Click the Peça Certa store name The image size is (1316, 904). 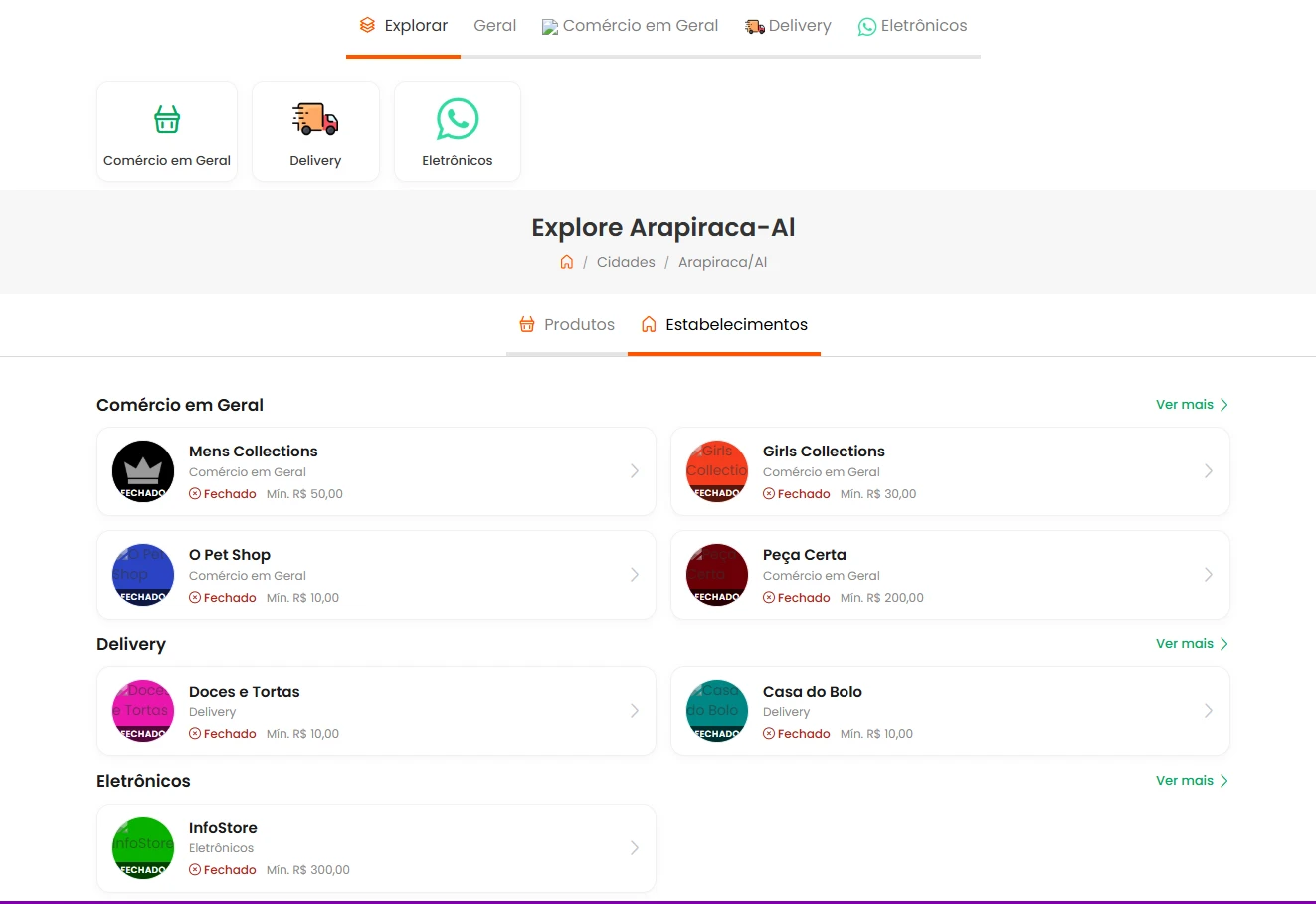805,555
